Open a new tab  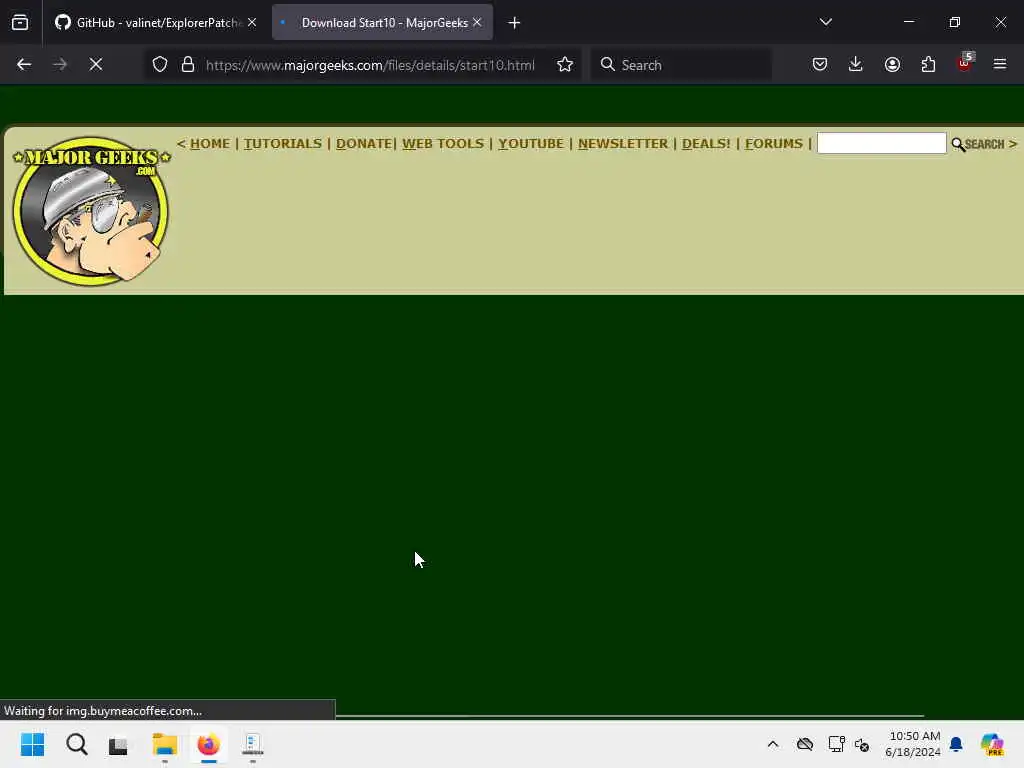pos(515,23)
